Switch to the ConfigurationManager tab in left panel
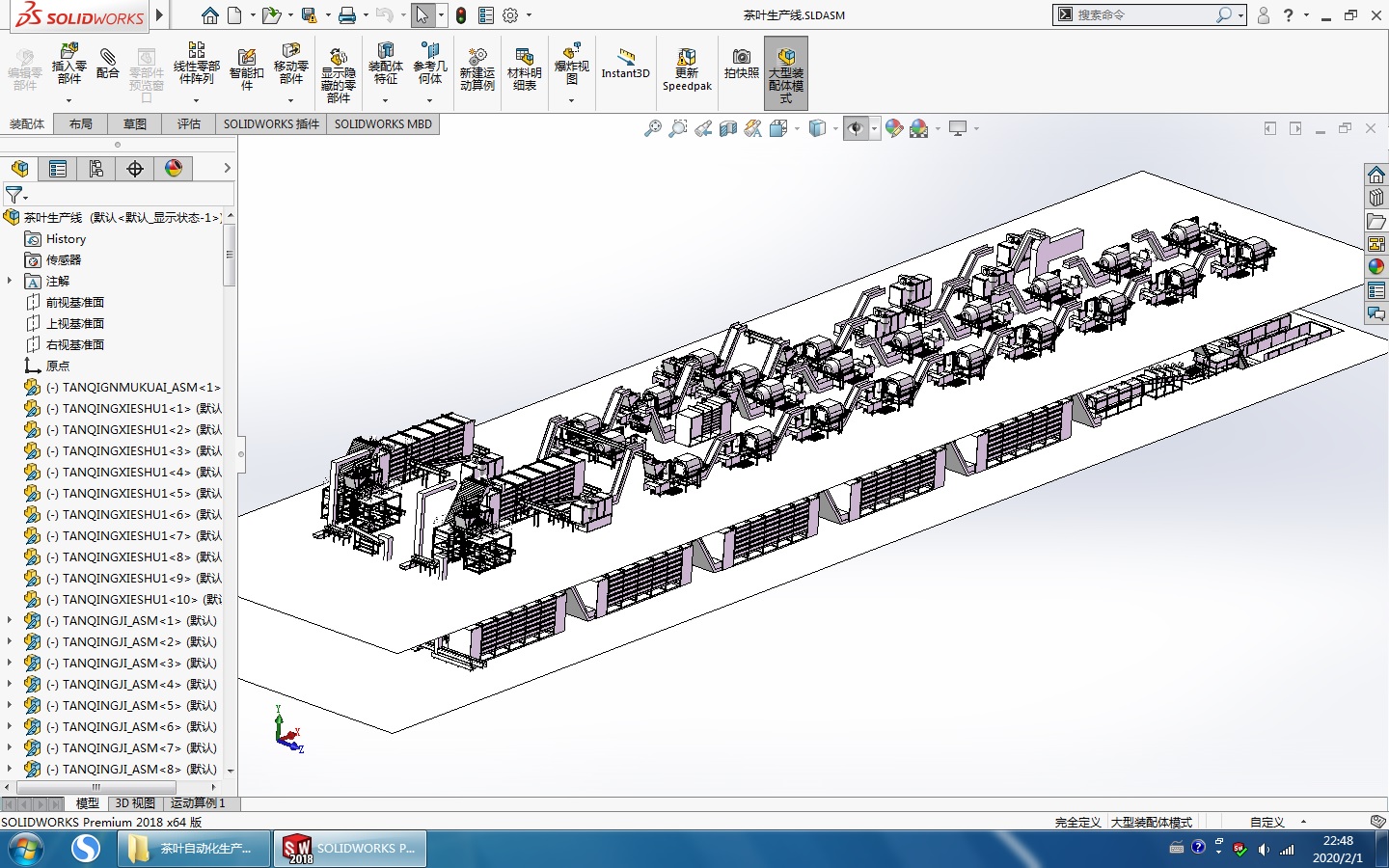This screenshot has width=1389, height=868. click(x=95, y=168)
